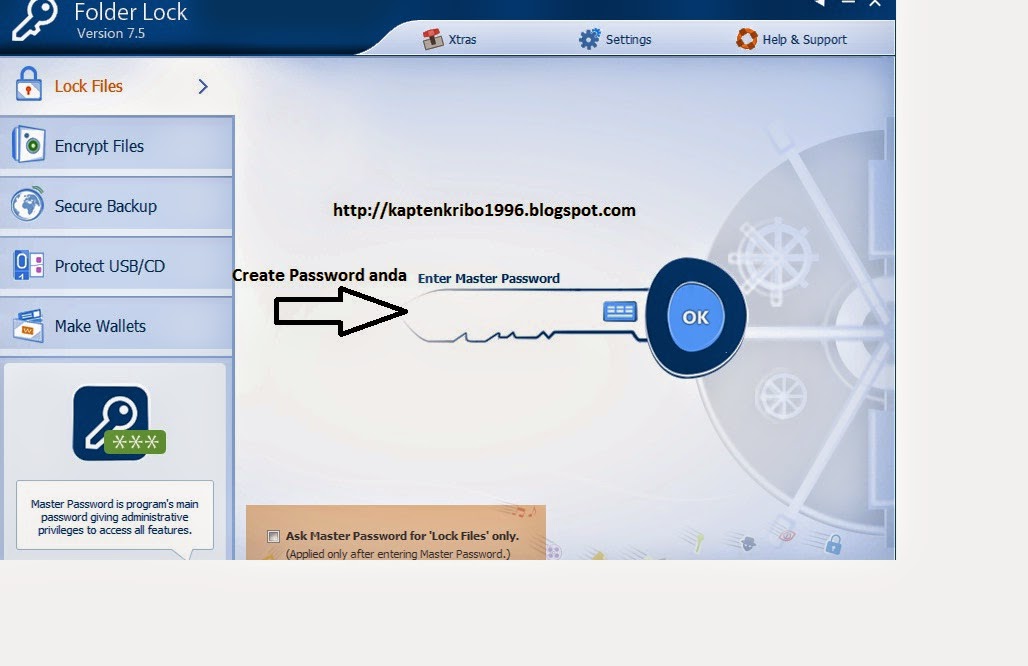
Task: Close the Folder Lock window
Action: click(x=875, y=3)
